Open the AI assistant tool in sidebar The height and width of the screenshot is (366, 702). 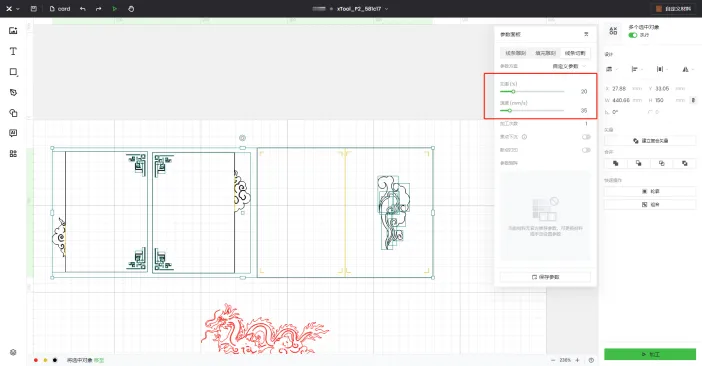tap(13, 133)
